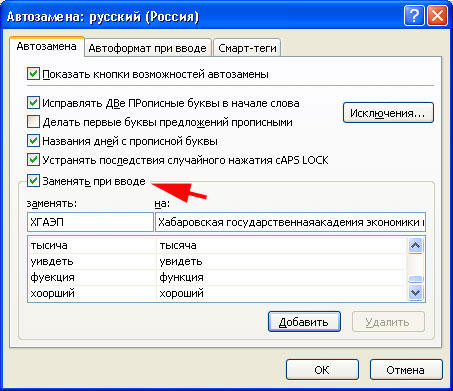Uncheck Заменять при вводе checkbox

tap(33, 181)
